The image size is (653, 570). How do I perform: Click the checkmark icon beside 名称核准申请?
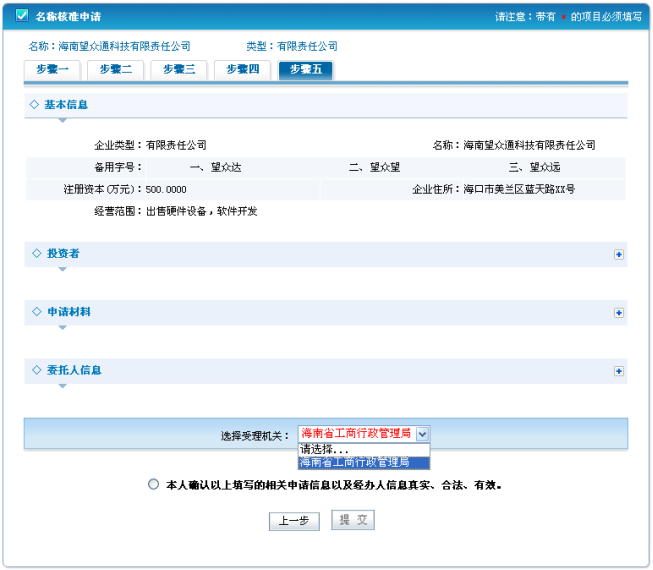(x=22, y=16)
